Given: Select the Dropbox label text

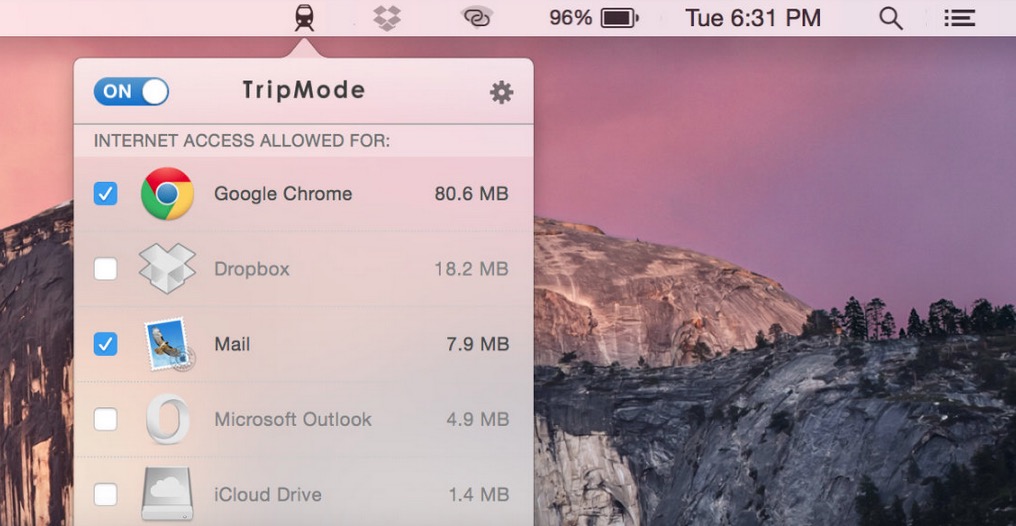Looking at the screenshot, I should 251,269.
